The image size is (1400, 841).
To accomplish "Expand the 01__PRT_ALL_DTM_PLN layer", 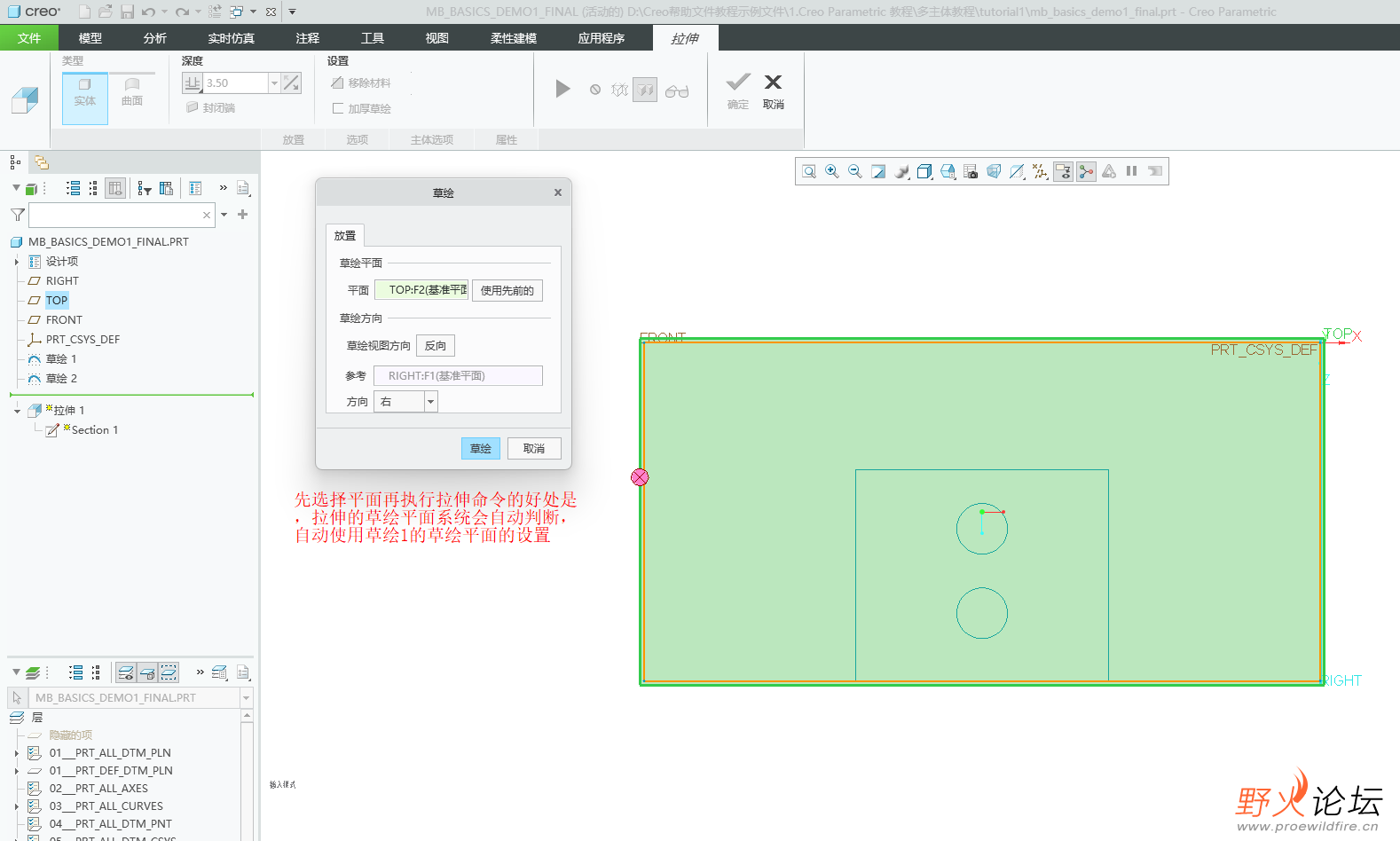I will 16,753.
